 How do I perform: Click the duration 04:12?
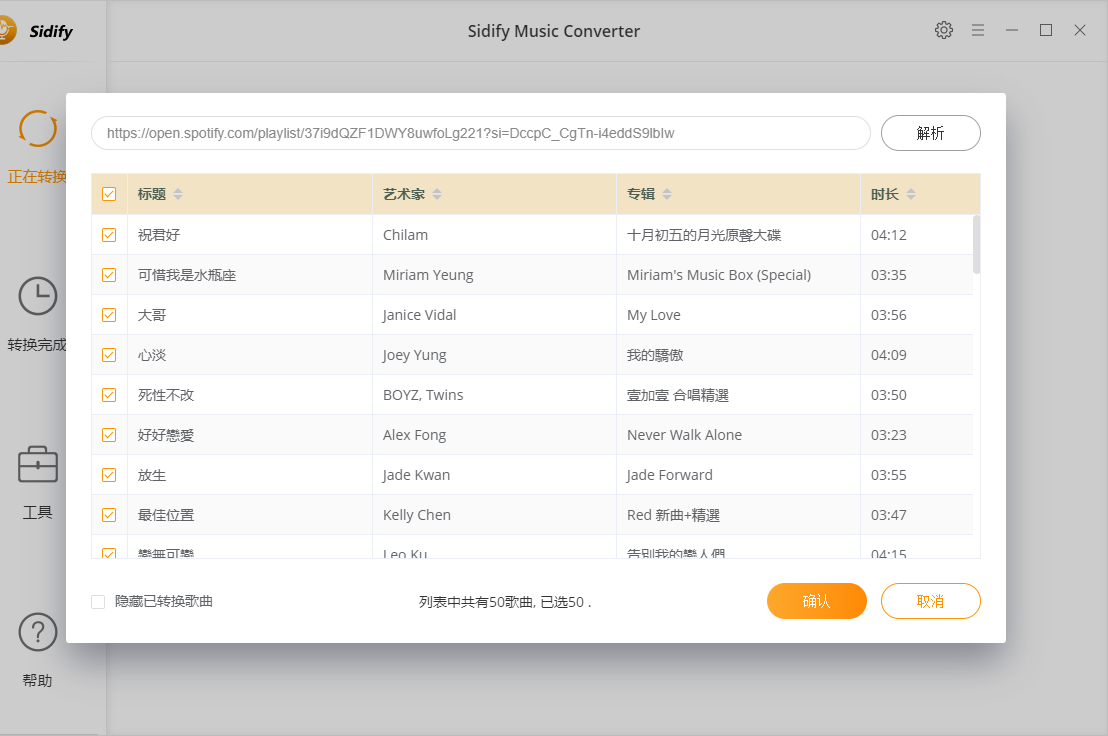click(889, 235)
